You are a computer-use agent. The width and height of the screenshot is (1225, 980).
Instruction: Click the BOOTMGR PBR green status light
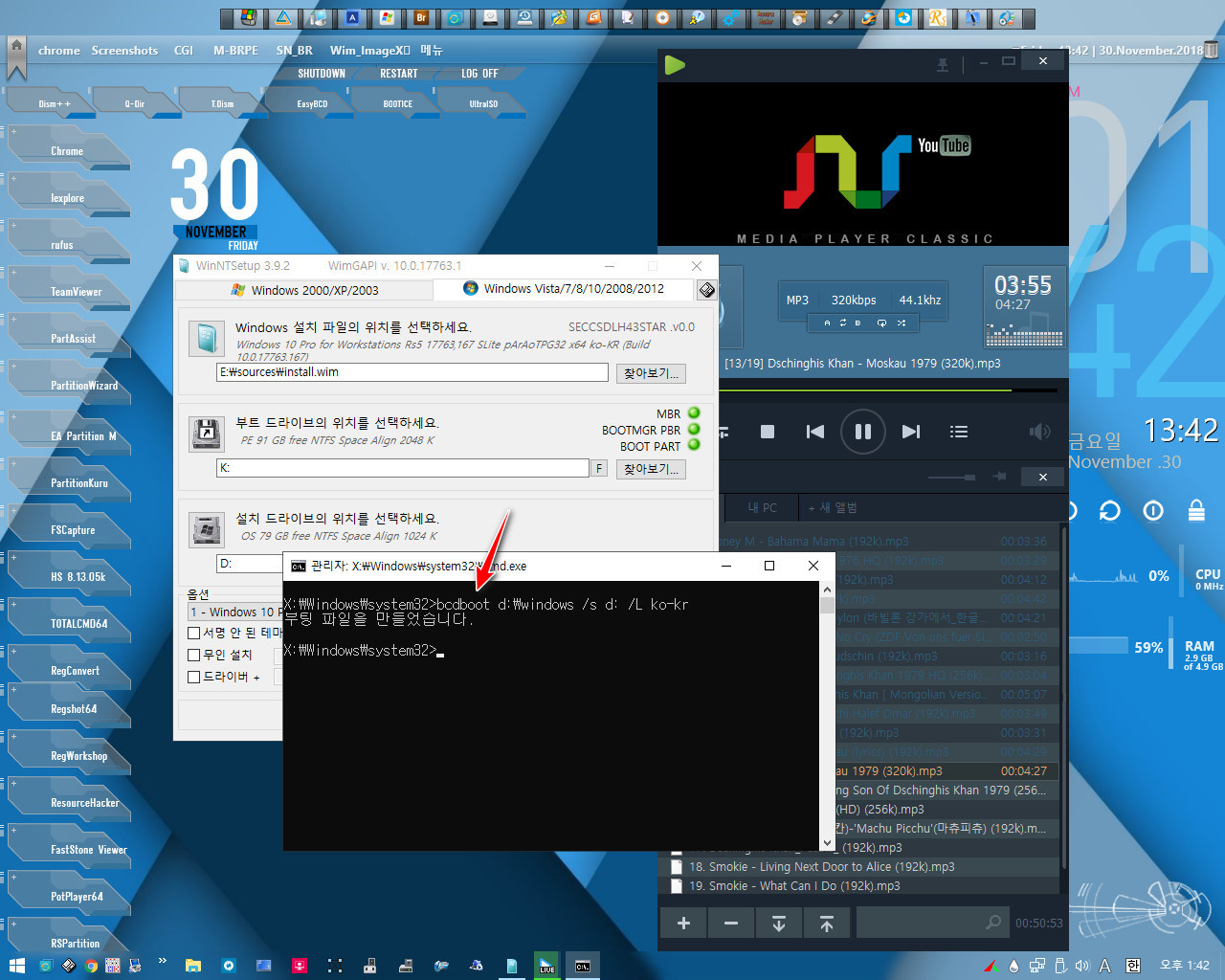click(x=694, y=429)
